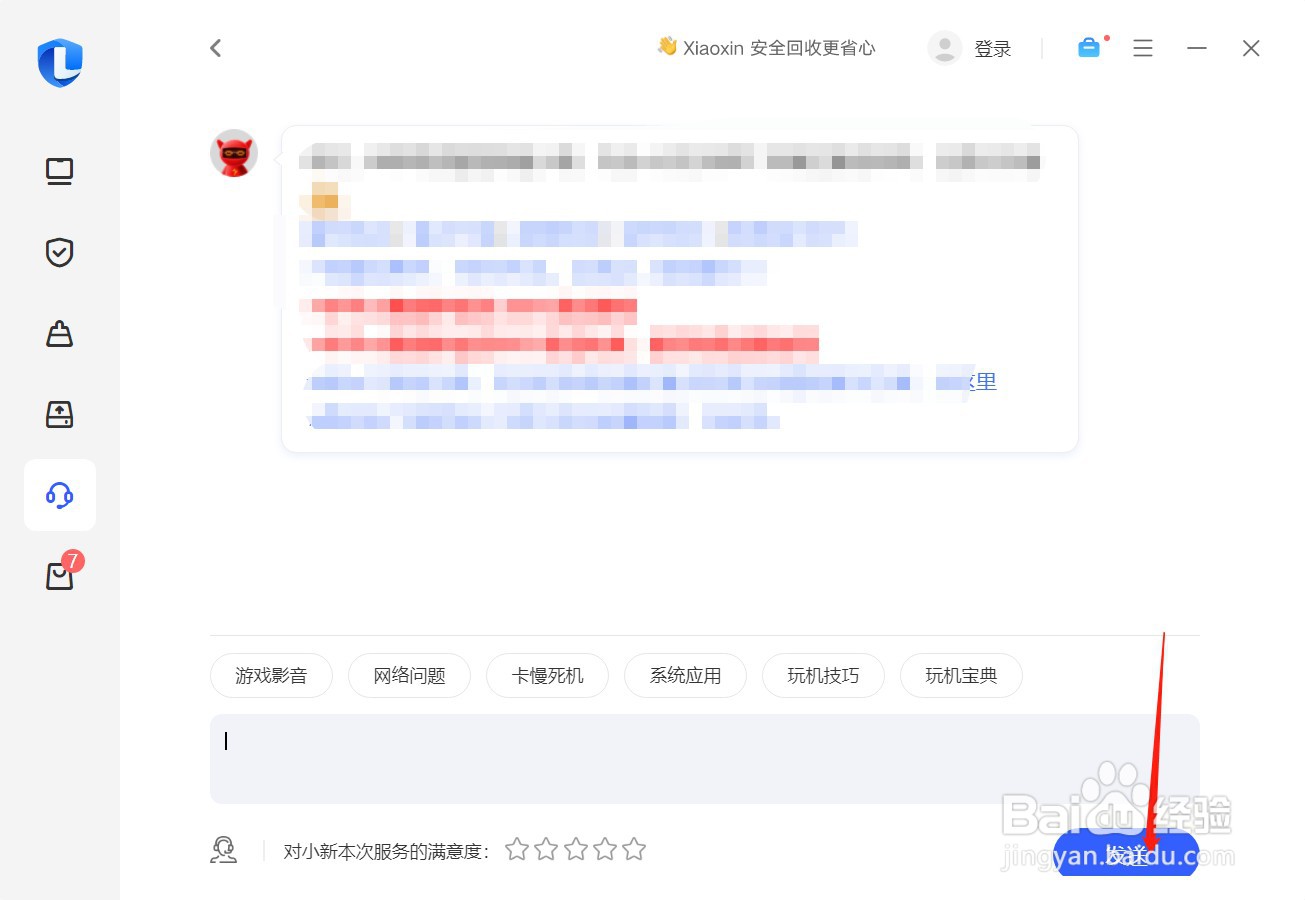
Task: Open the hamburger menu in the title bar
Action: click(x=1143, y=47)
